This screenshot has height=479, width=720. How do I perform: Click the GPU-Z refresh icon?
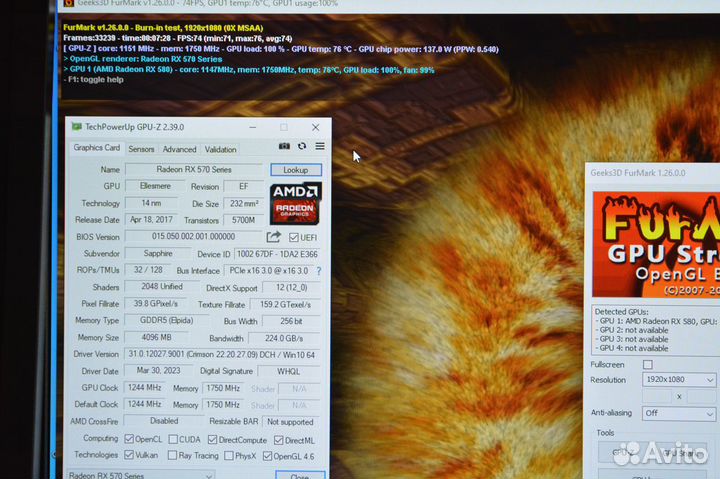(302, 147)
